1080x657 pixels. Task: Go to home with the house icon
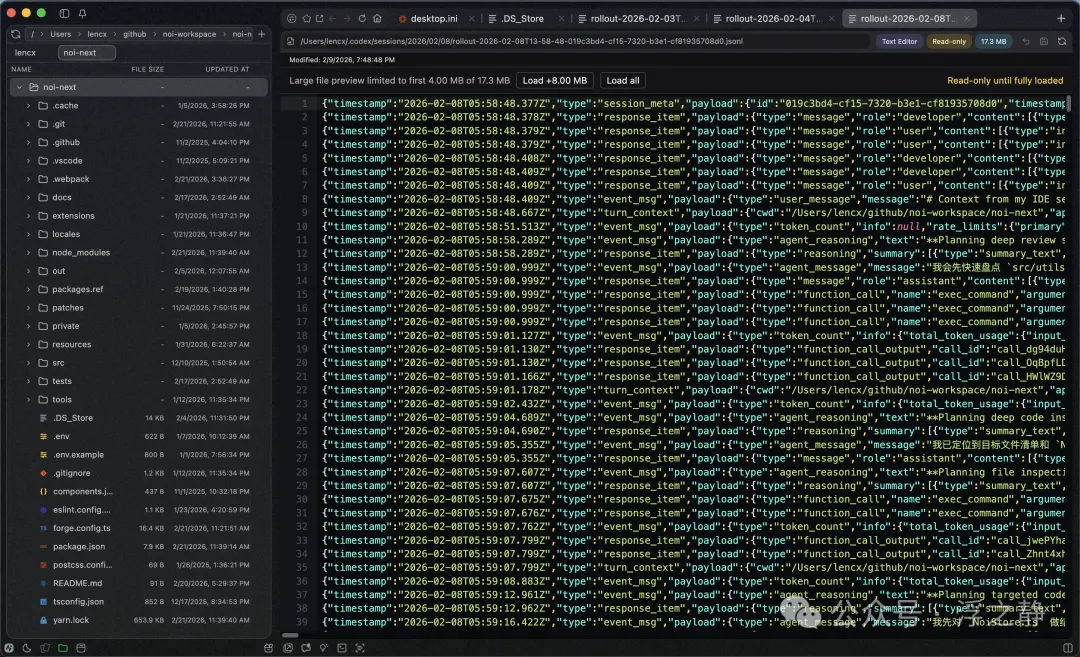click(377, 19)
